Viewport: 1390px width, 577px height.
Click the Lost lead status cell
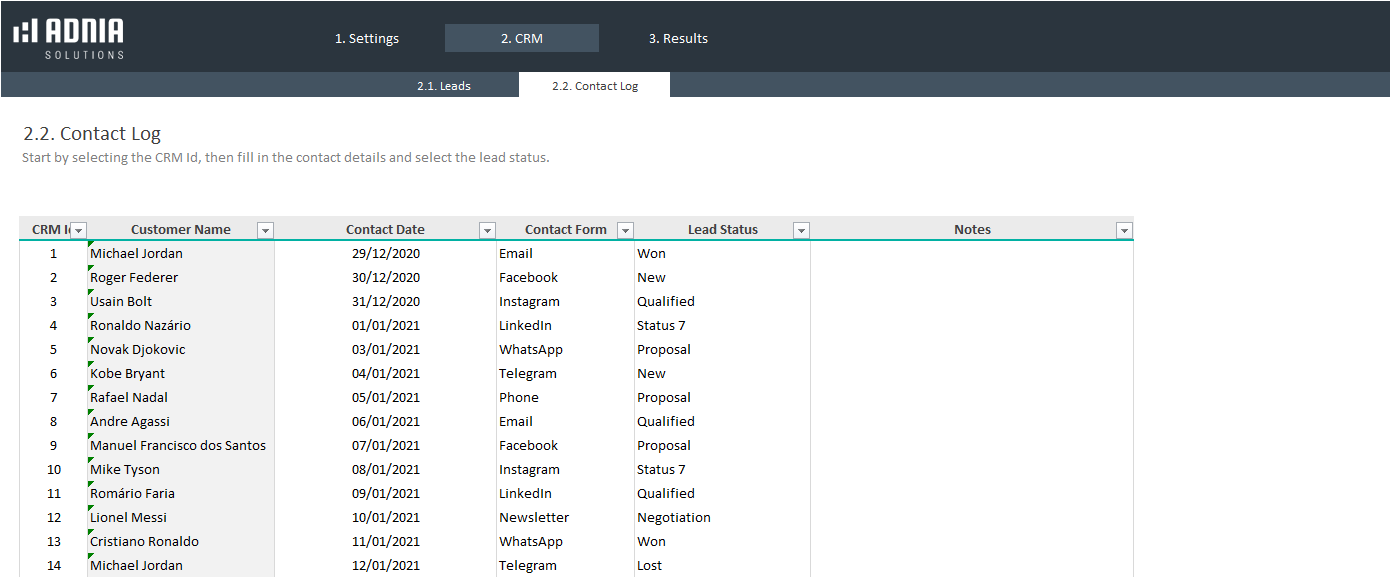(720, 566)
